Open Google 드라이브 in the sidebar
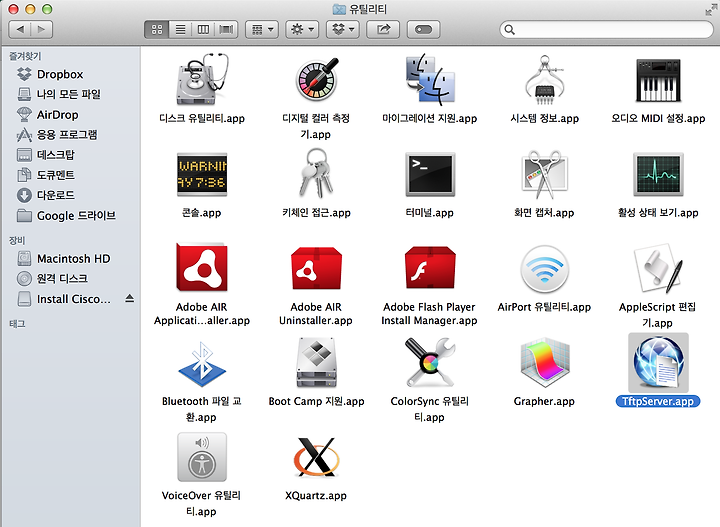The image size is (720, 527). [76, 215]
